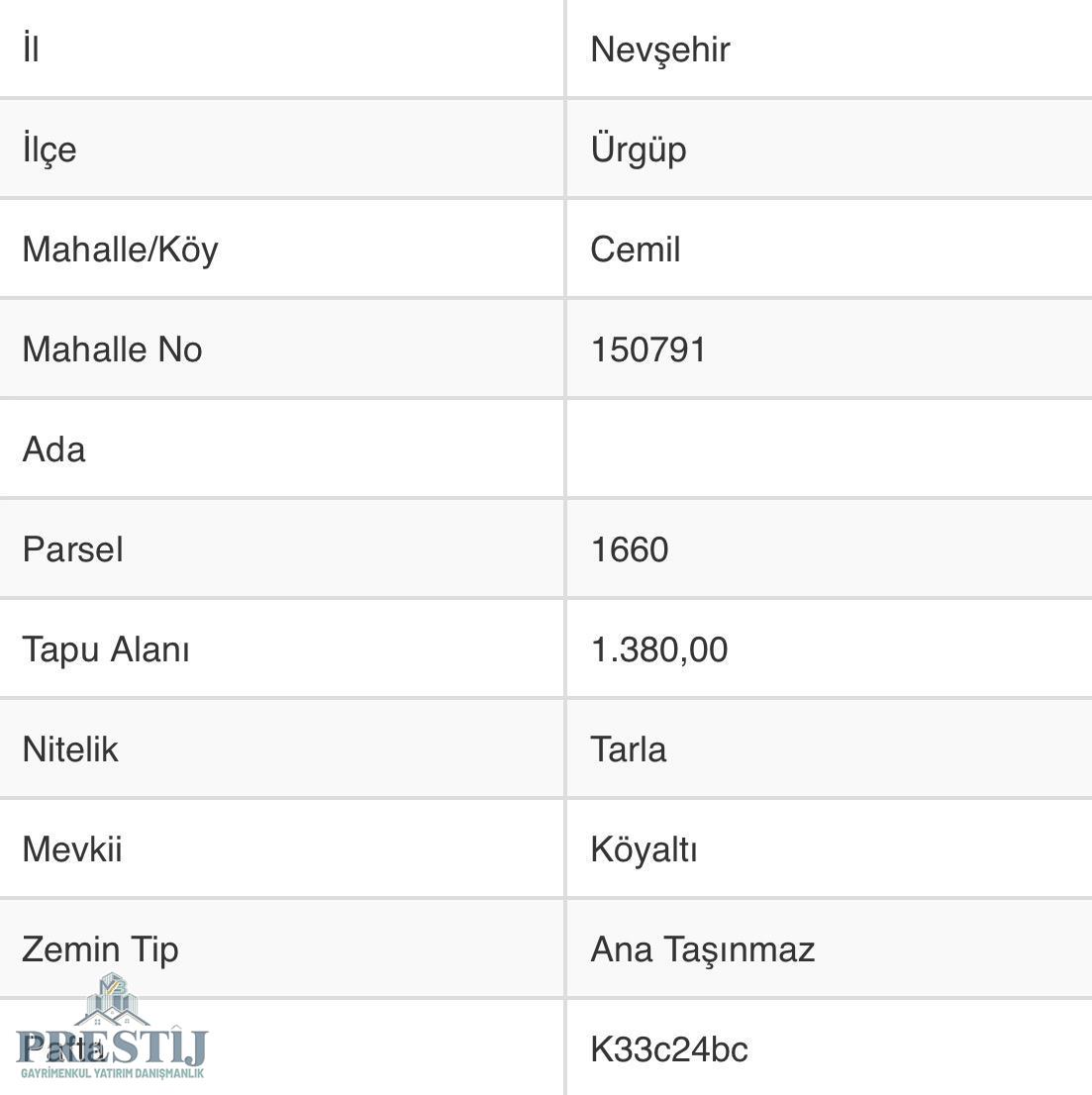Click the İlçe row label
Image resolution: width=1092 pixels, height=1095 pixels.
point(50,149)
